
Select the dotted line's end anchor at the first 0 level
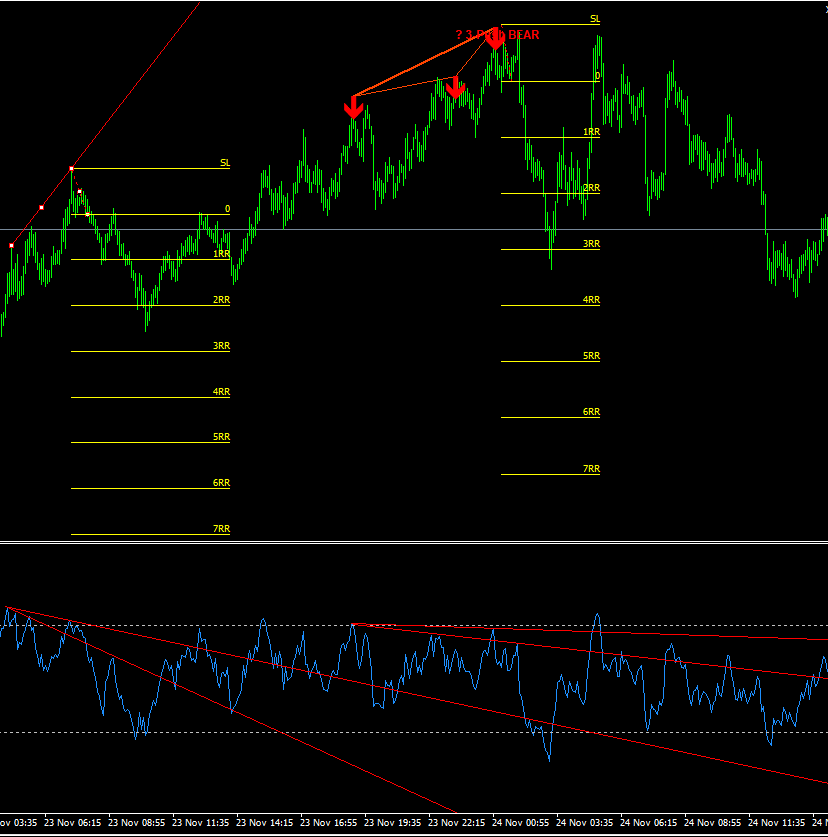coord(88,214)
